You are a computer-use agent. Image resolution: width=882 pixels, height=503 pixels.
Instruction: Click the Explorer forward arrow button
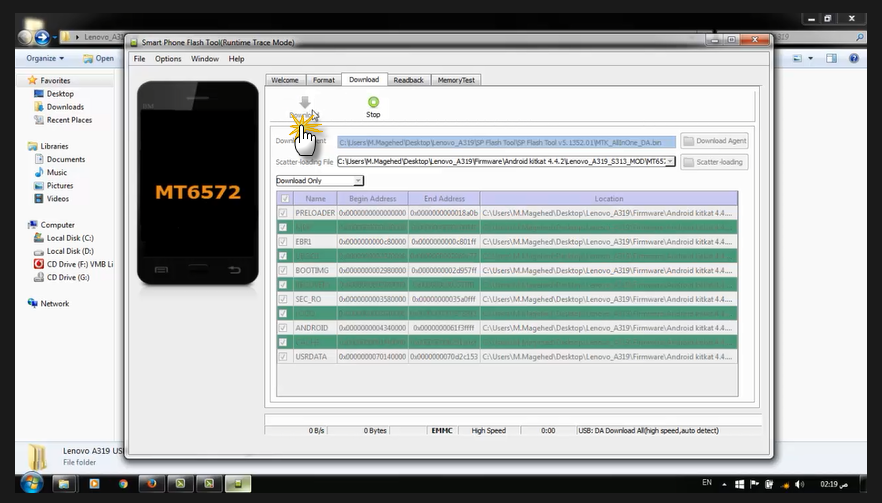[42, 38]
